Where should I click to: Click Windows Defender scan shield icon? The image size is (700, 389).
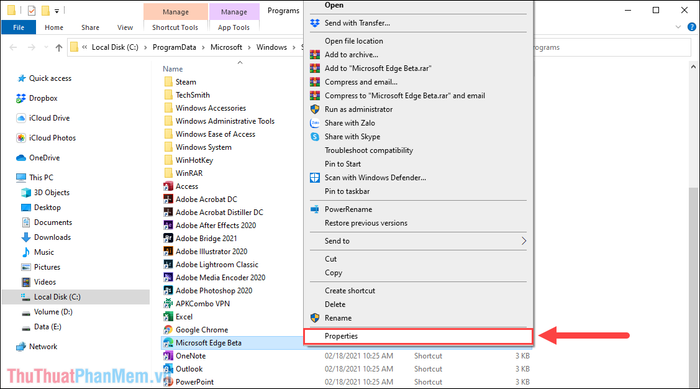(315, 178)
